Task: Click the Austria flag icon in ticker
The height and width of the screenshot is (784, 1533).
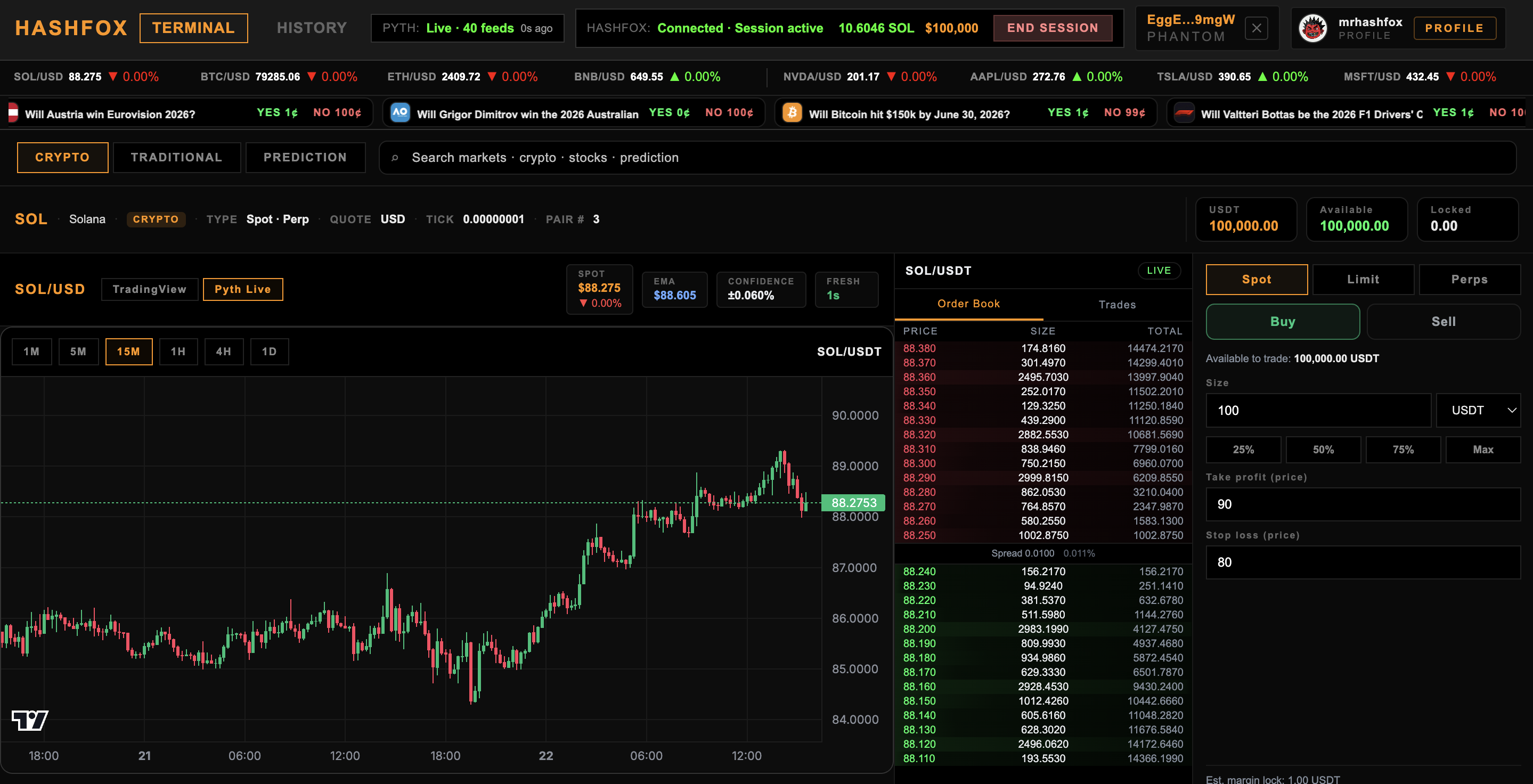Action: (13, 112)
